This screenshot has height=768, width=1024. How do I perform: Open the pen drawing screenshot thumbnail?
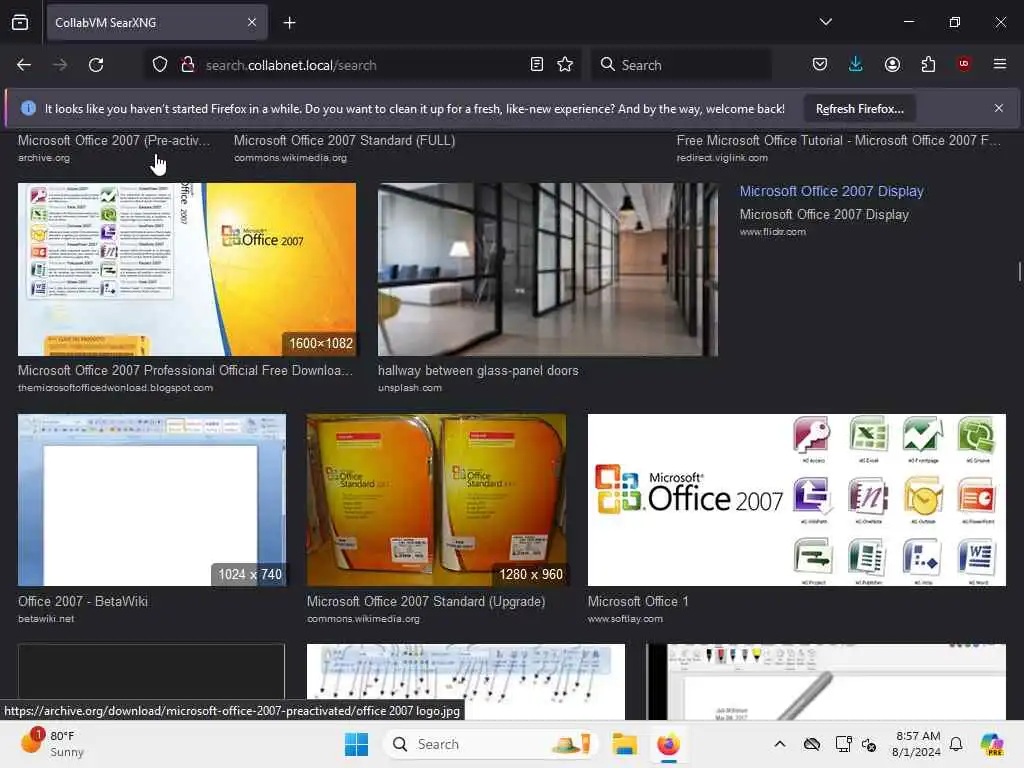827,682
